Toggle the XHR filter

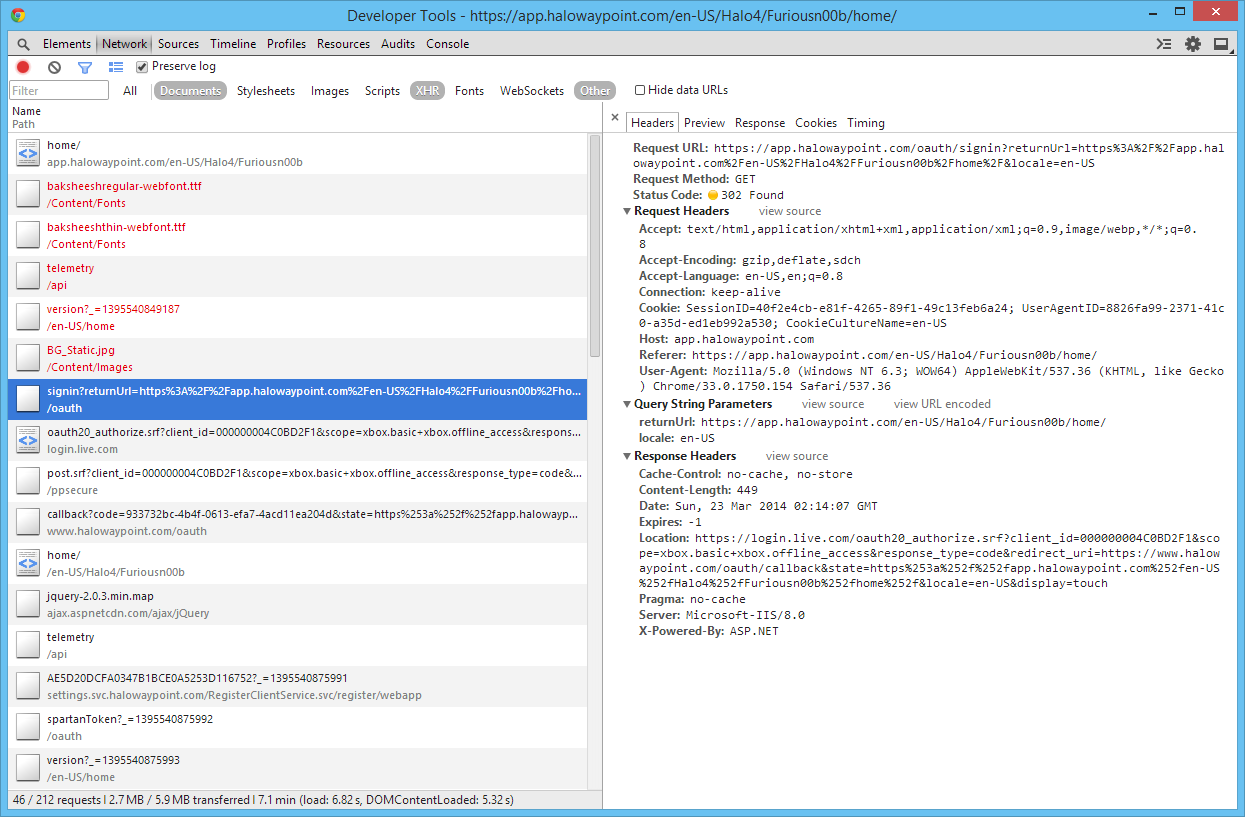point(427,91)
